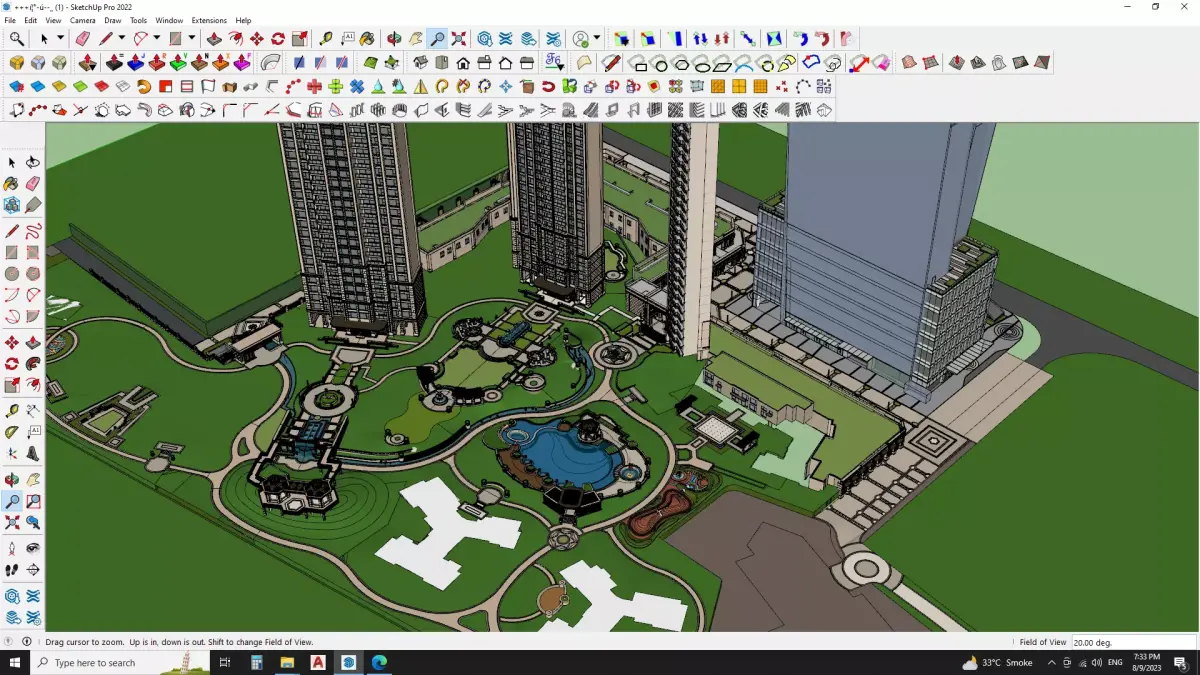The image size is (1200, 675).
Task: Click the blue water drop icon
Action: [x=378, y=86]
